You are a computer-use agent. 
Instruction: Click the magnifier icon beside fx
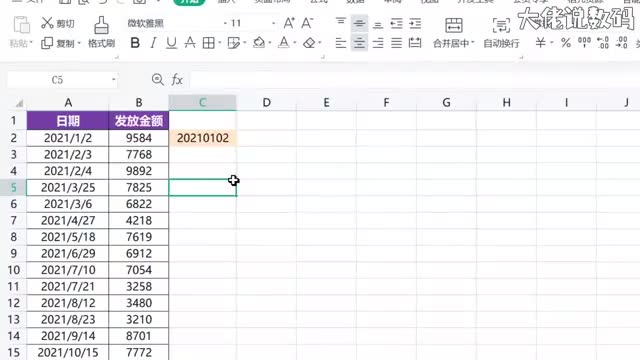click(x=158, y=80)
